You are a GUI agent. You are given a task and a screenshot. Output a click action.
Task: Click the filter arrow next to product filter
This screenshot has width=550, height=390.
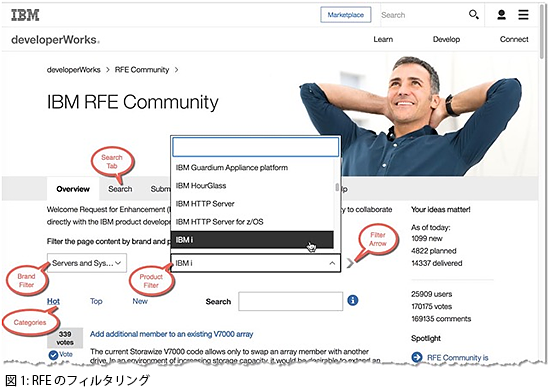pos(350,263)
